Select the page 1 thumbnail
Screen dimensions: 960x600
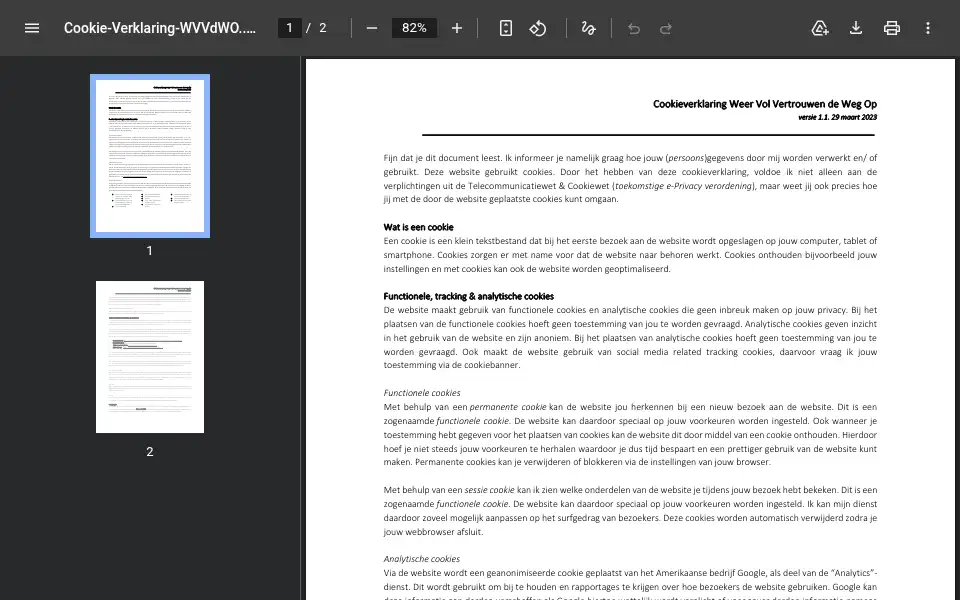[x=150, y=156]
